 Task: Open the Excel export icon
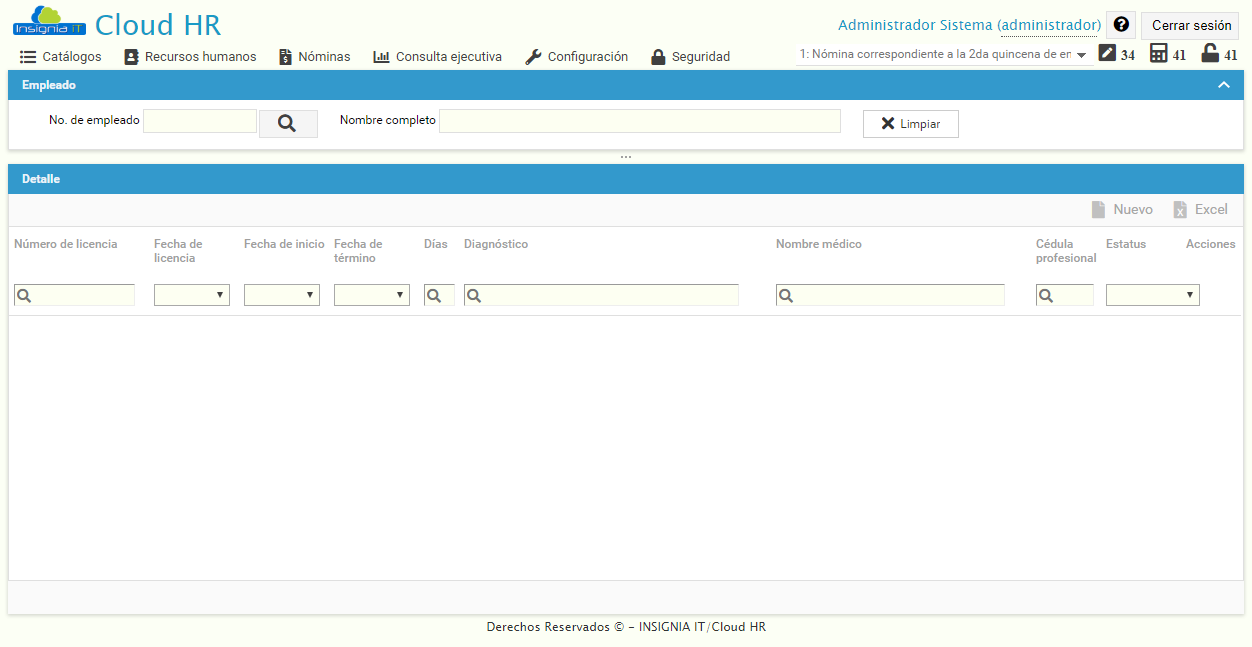[1180, 209]
